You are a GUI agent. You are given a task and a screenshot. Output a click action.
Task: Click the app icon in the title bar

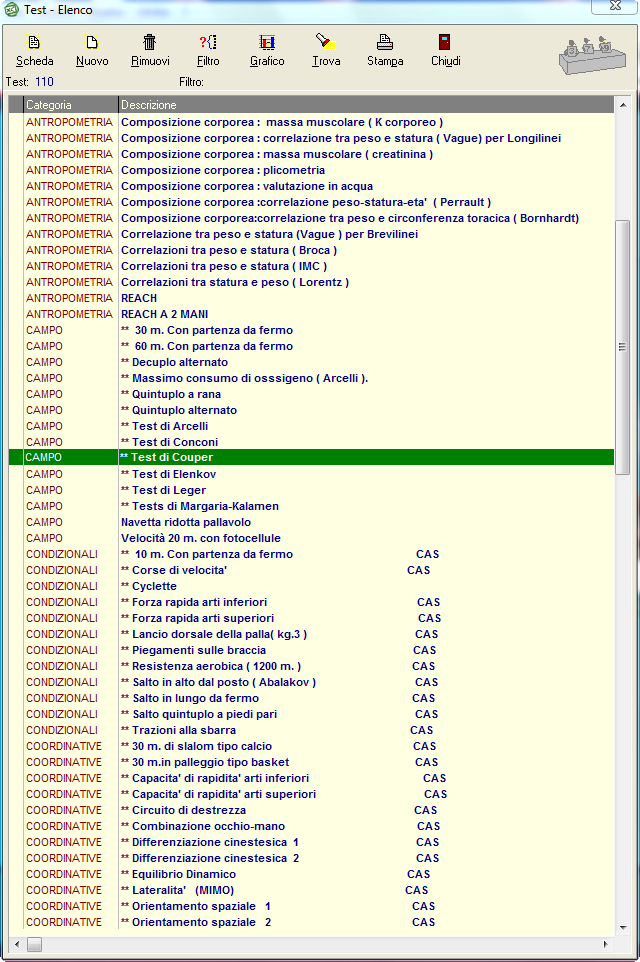tap(11, 9)
